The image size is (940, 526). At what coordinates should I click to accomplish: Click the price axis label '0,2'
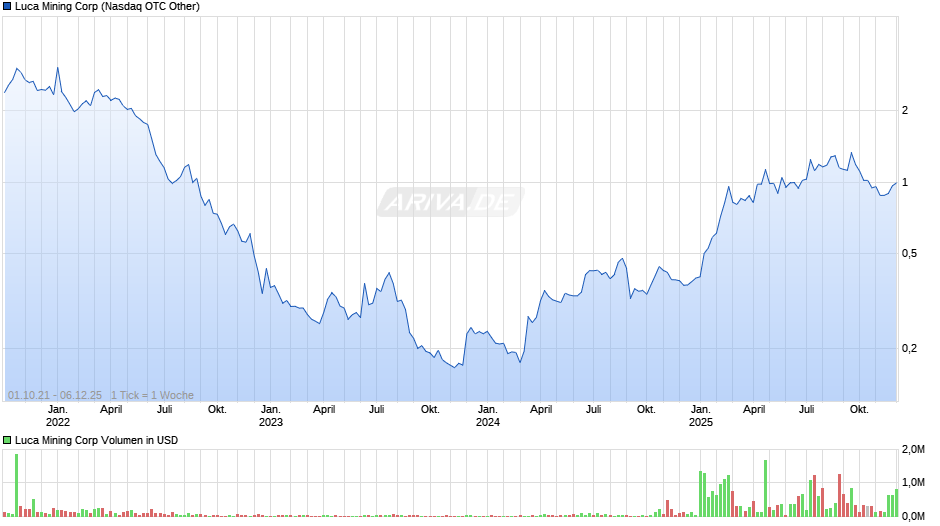pyautogui.click(x=909, y=348)
